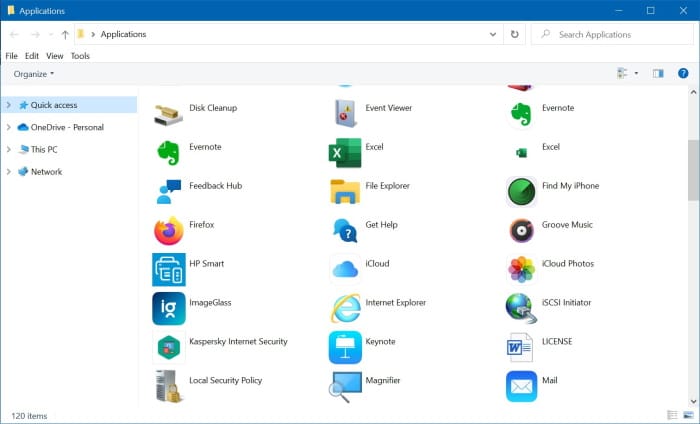Expand the Network tree node

(8, 171)
